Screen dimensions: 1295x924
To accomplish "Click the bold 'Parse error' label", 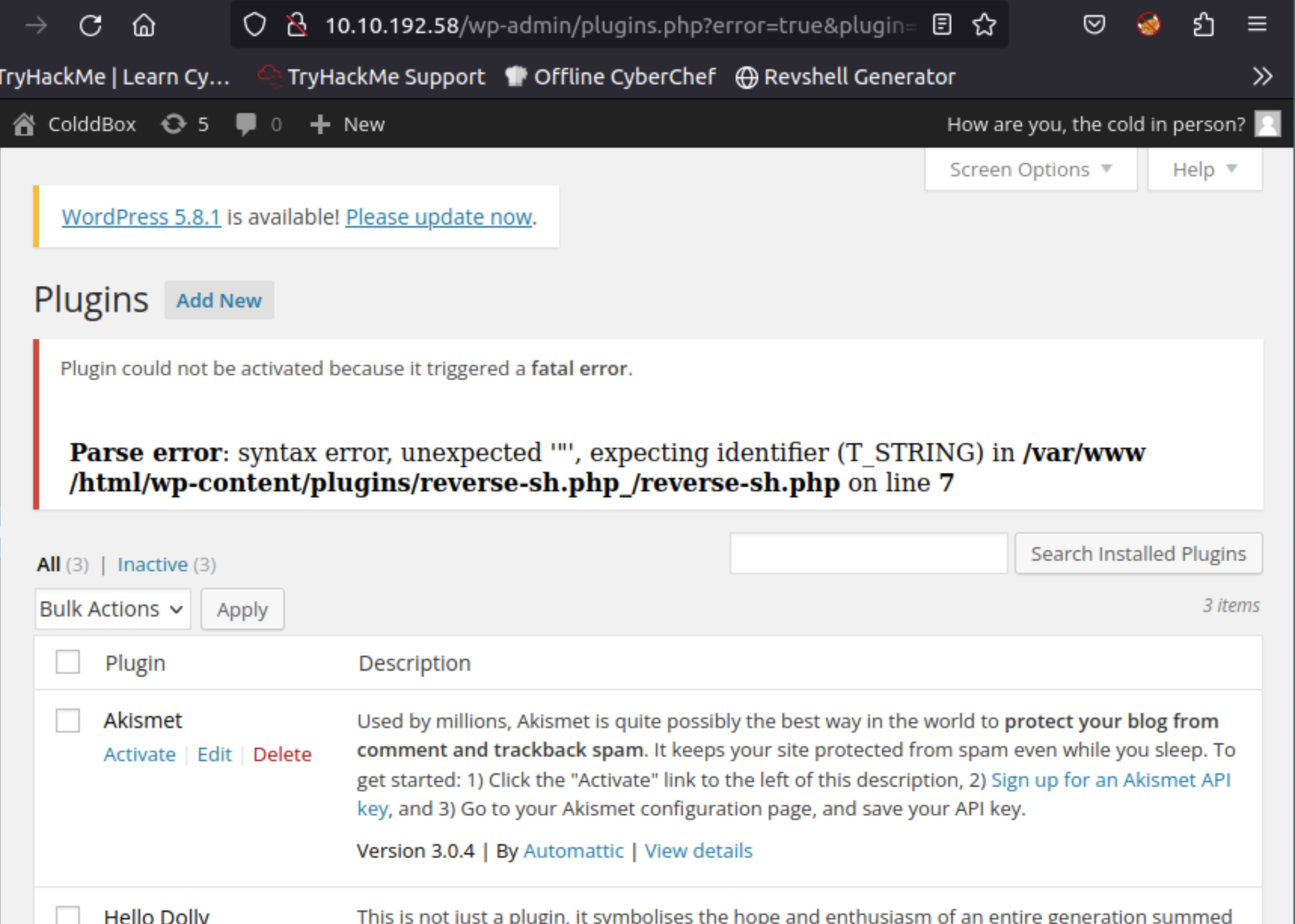I will [145, 452].
